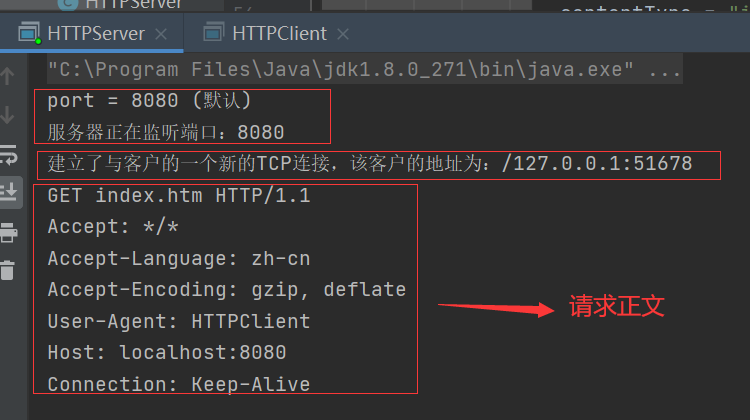Click the 'Accept-Encoding: gzip, deflate' line

(227, 290)
